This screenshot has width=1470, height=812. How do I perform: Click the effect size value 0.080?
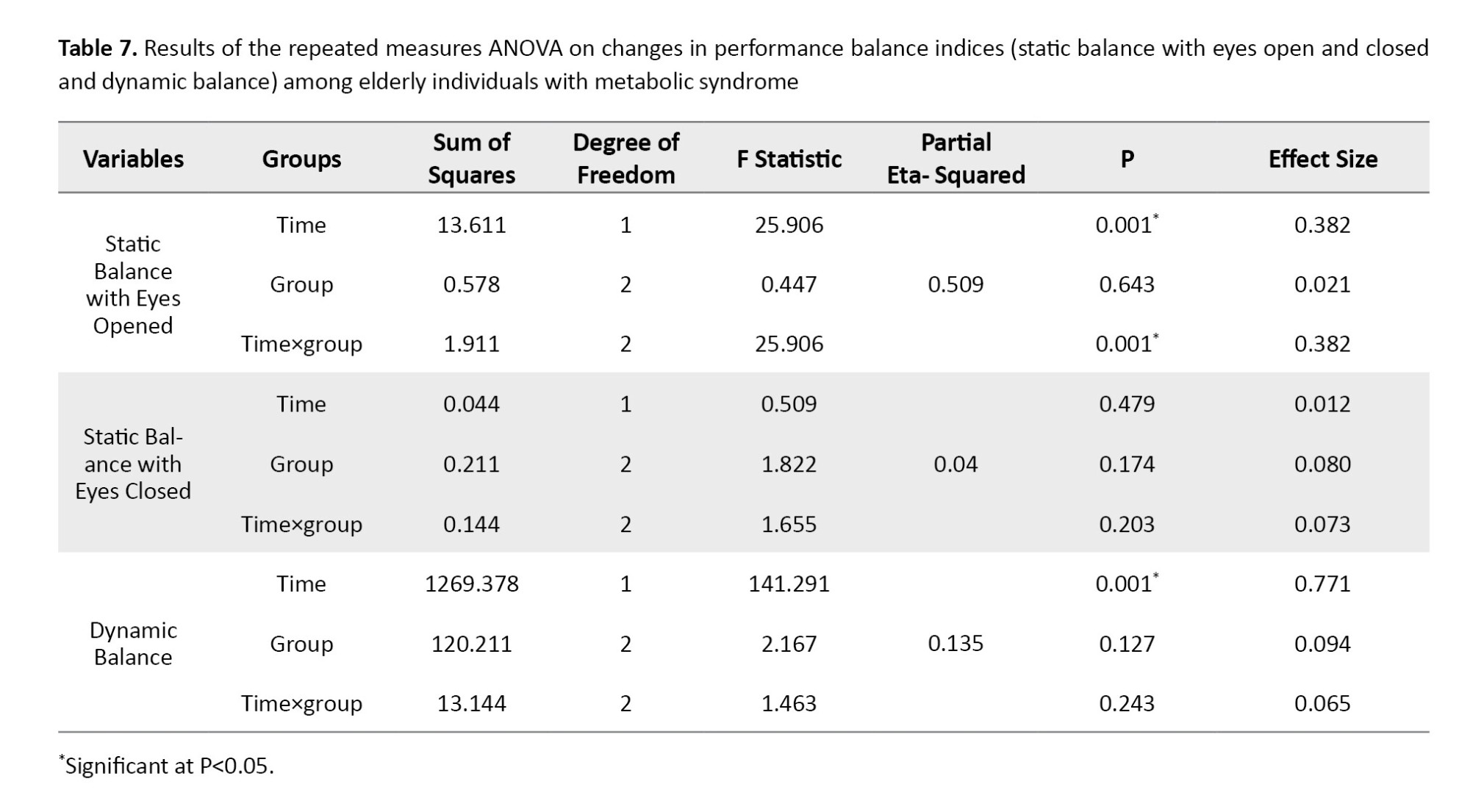tap(1322, 464)
